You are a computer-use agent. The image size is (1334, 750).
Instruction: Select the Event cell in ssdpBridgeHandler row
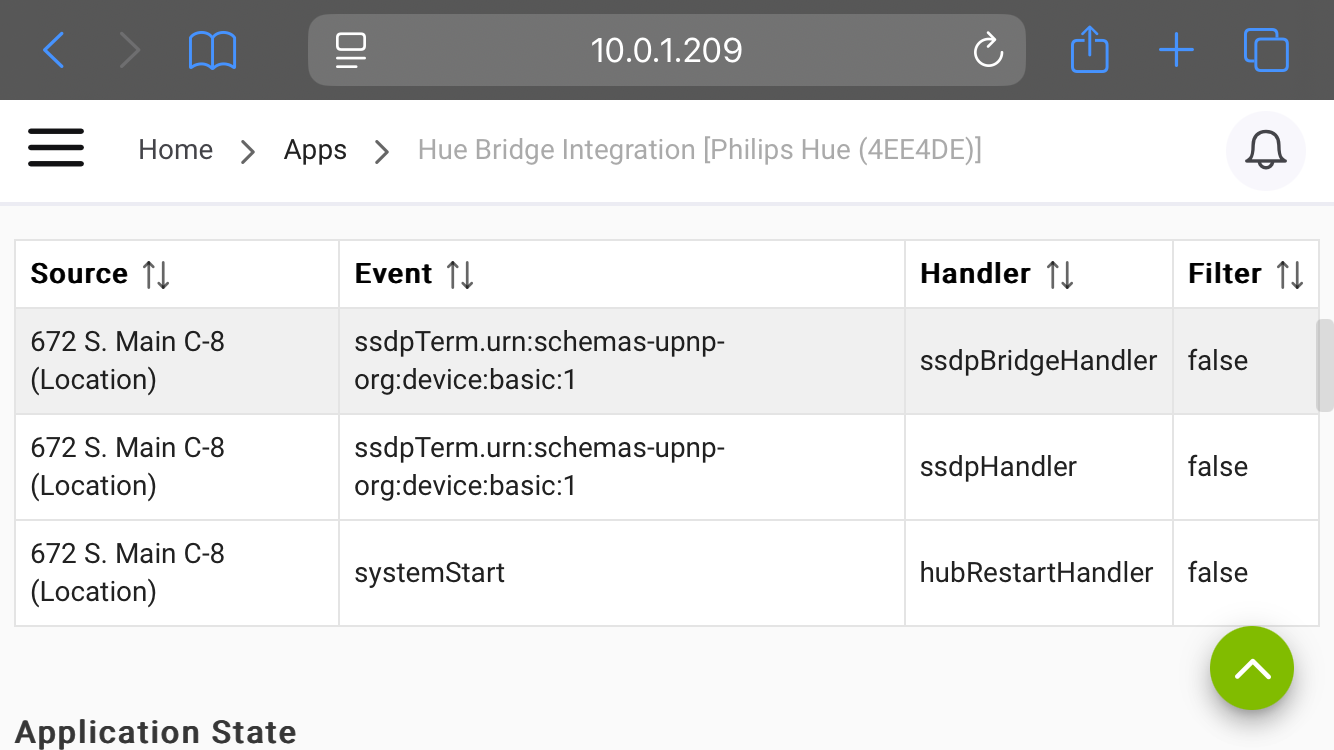(x=622, y=361)
